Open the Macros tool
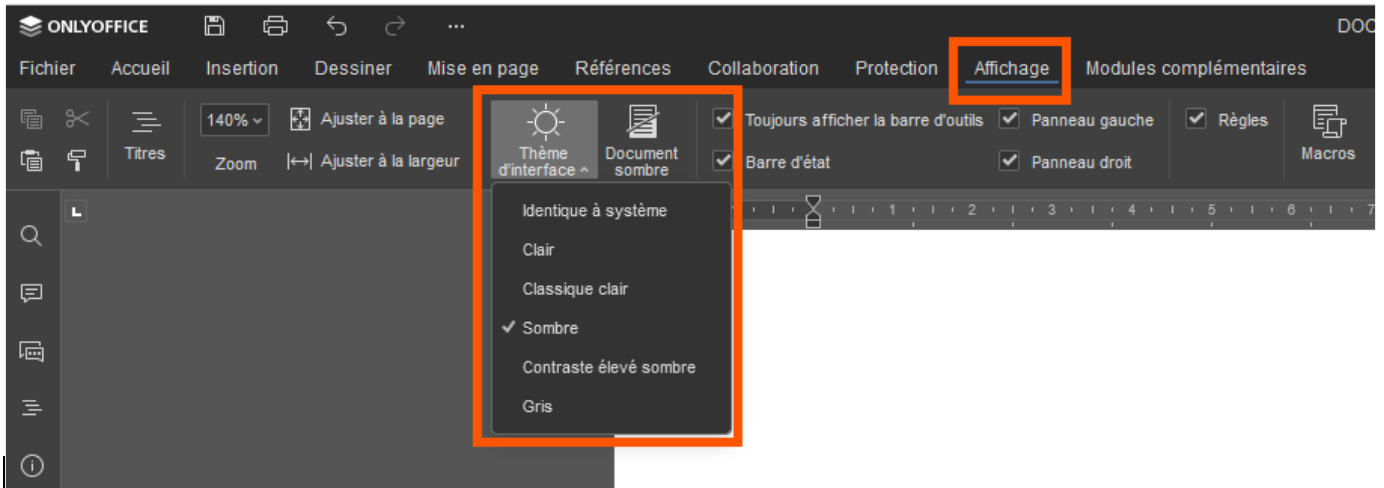The height and width of the screenshot is (488, 1384). pos(1328,134)
